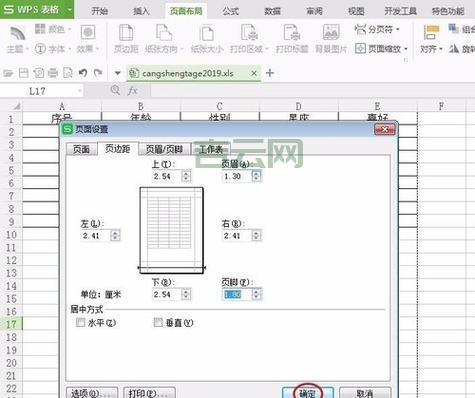Click the 下 (Bottom) margin input field
This screenshot has height=398, width=475.
[x=167, y=294]
